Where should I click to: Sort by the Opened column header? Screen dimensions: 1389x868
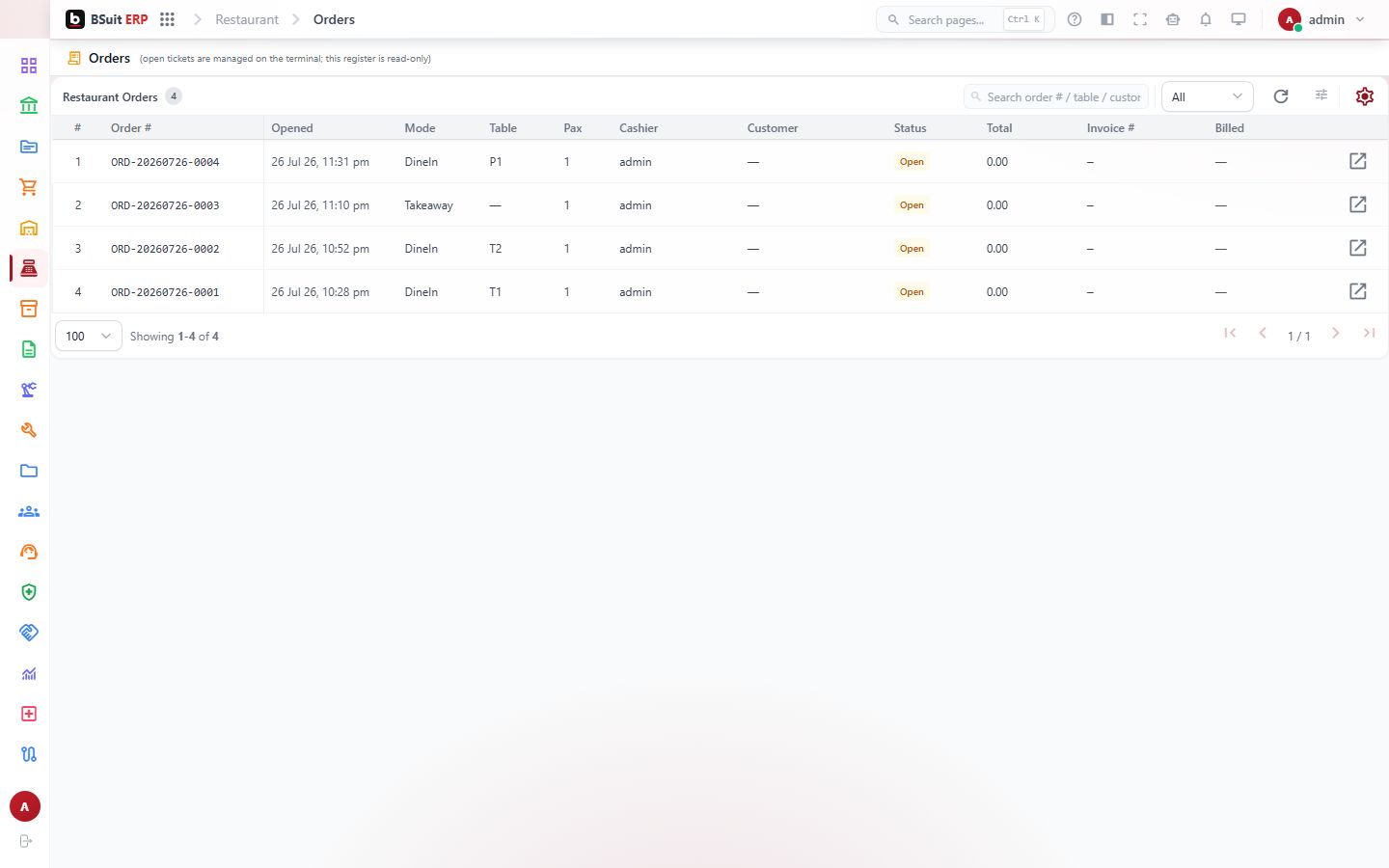tap(292, 128)
